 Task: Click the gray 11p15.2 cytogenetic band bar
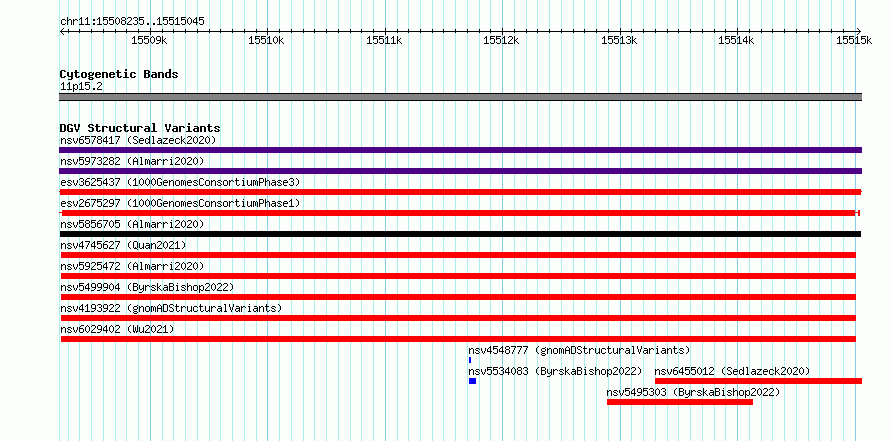click(x=460, y=97)
